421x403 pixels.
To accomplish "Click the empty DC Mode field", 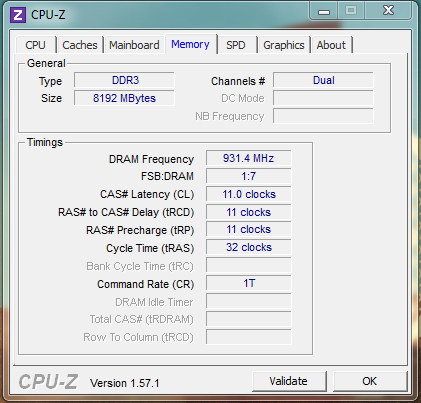I will [323, 98].
